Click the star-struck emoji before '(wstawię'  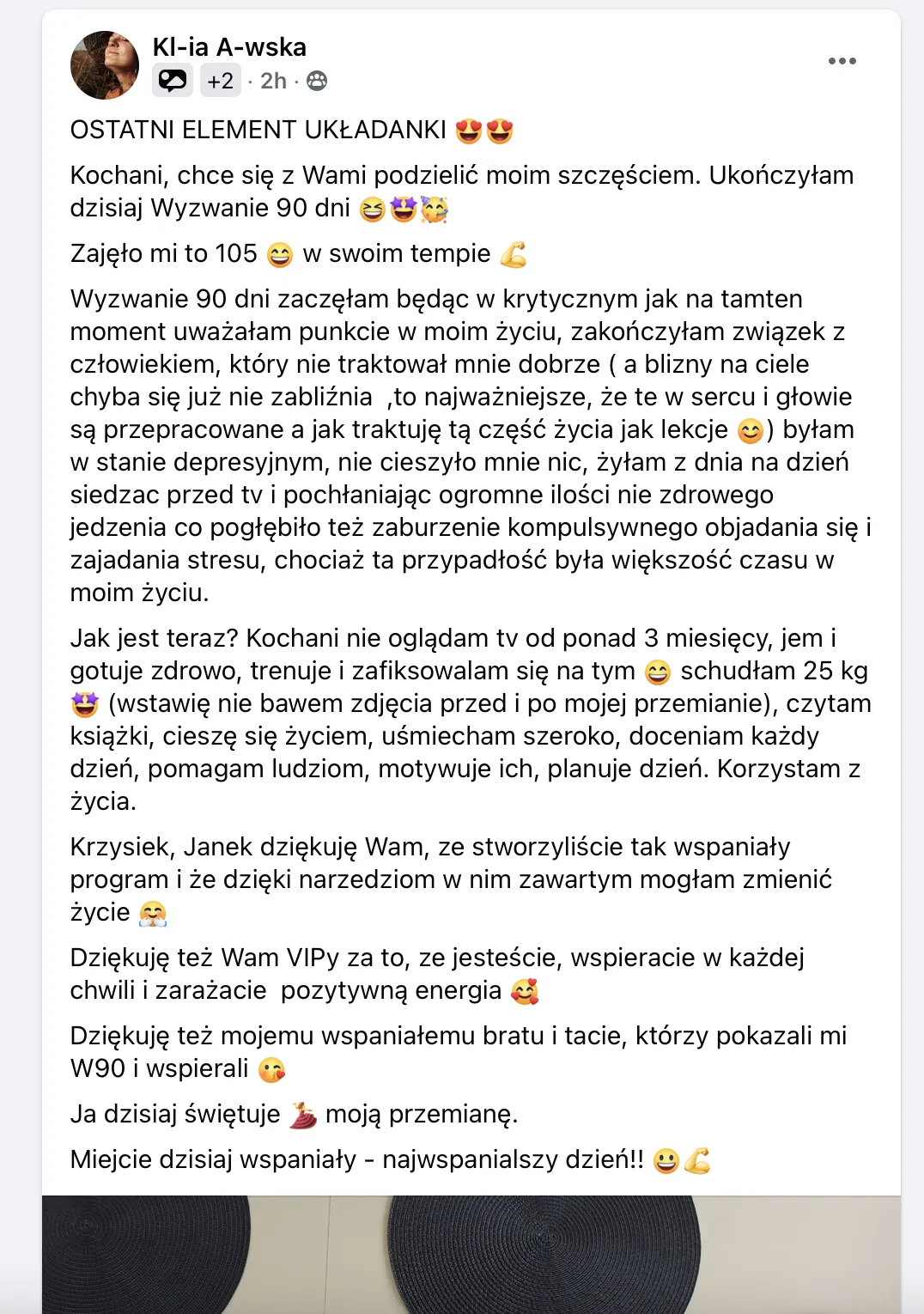85,704
